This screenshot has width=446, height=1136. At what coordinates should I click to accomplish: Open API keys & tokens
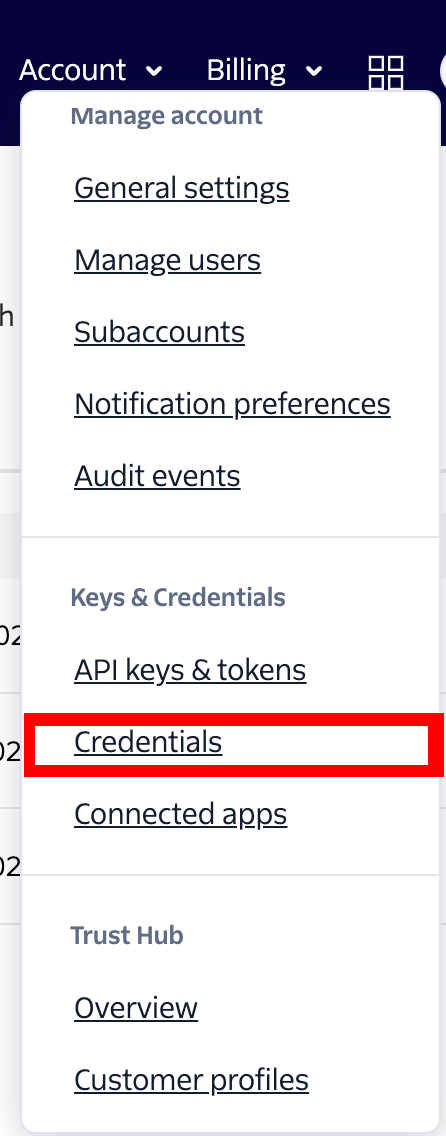click(190, 670)
